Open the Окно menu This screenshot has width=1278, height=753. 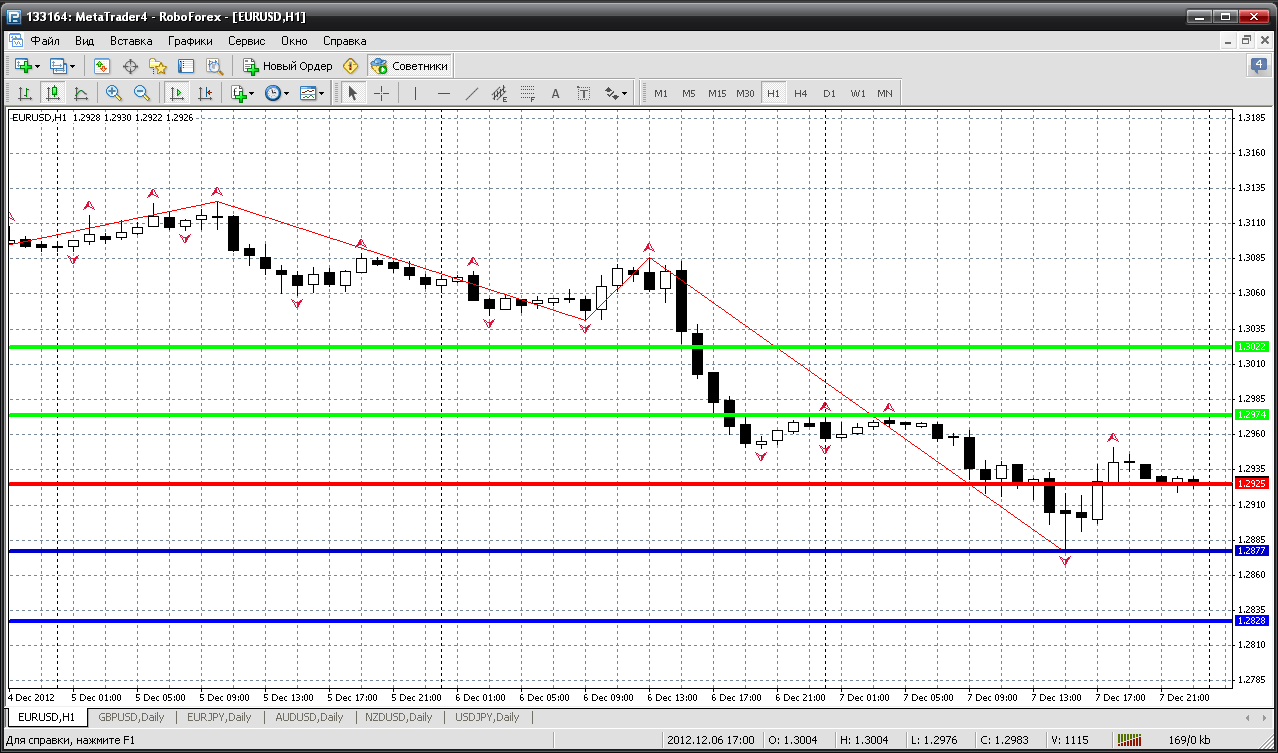tap(294, 41)
